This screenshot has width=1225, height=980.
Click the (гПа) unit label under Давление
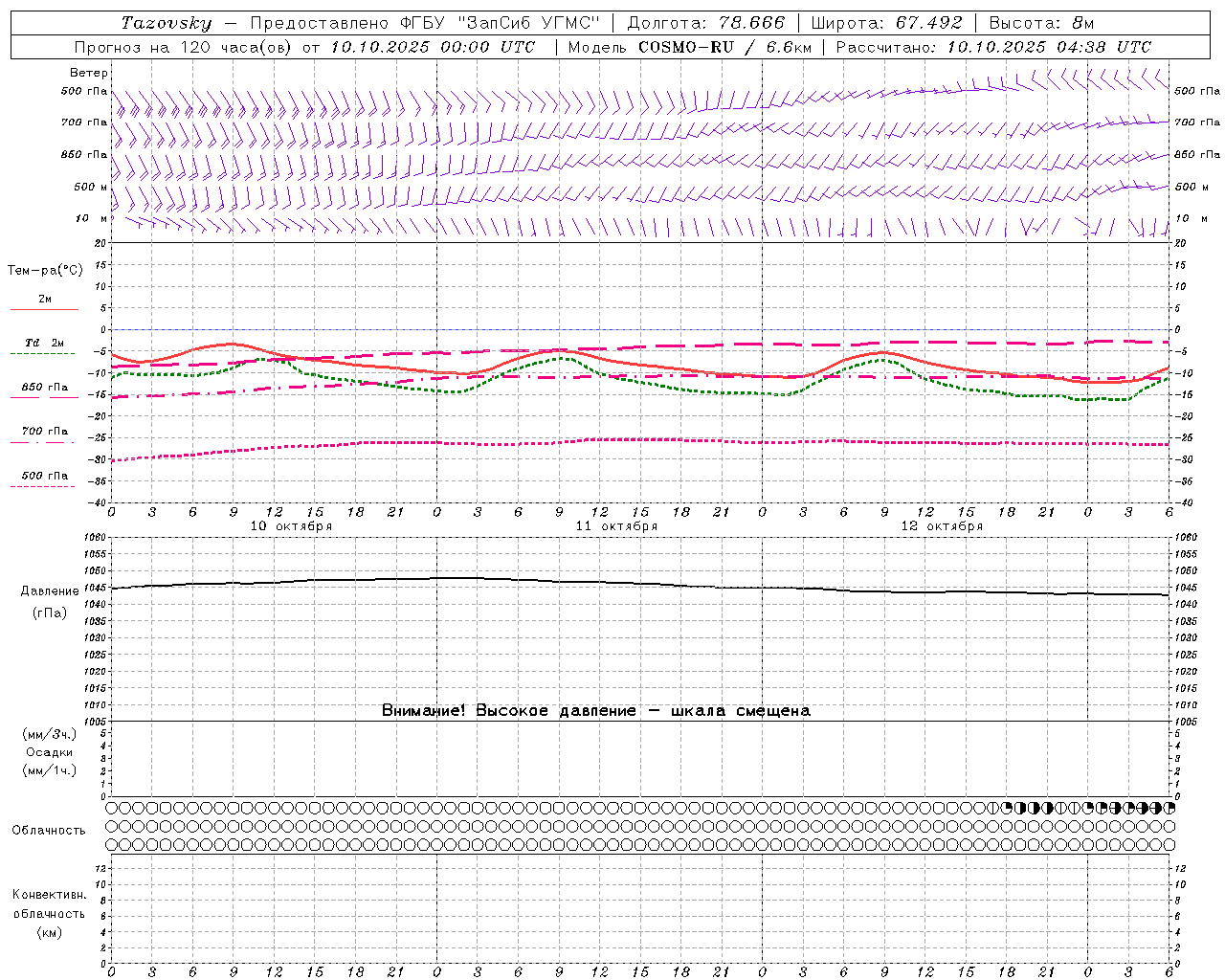point(50,612)
